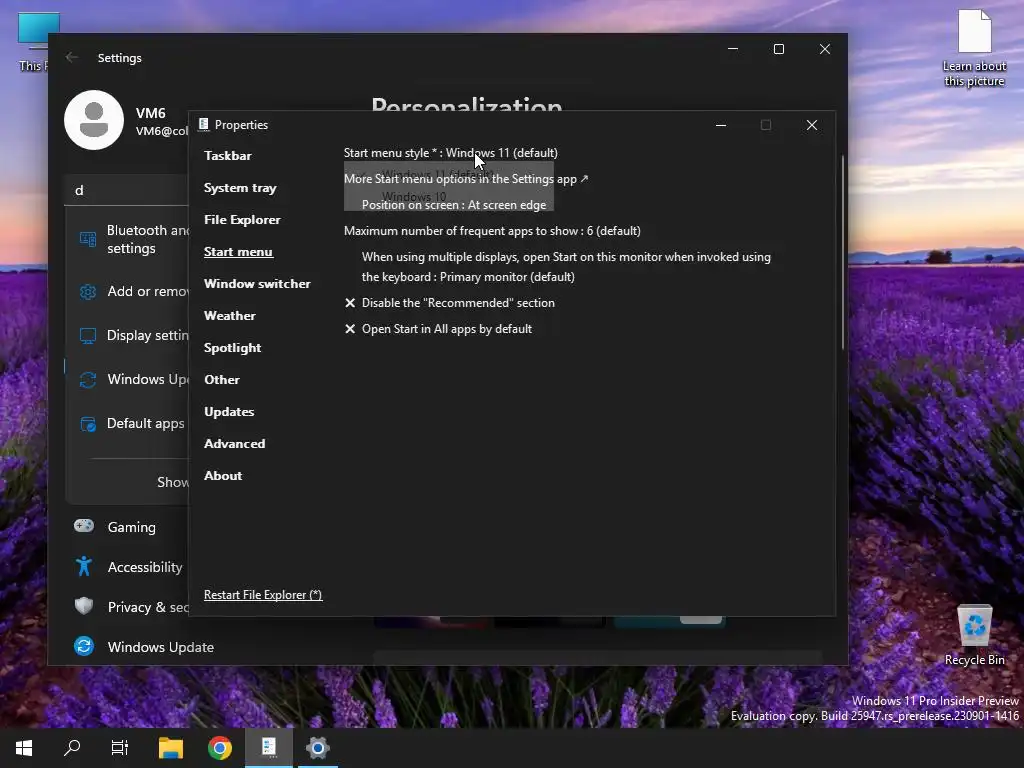Image resolution: width=1024 pixels, height=768 pixels.
Task: Click Restart File Explorer link
Action: [x=263, y=594]
